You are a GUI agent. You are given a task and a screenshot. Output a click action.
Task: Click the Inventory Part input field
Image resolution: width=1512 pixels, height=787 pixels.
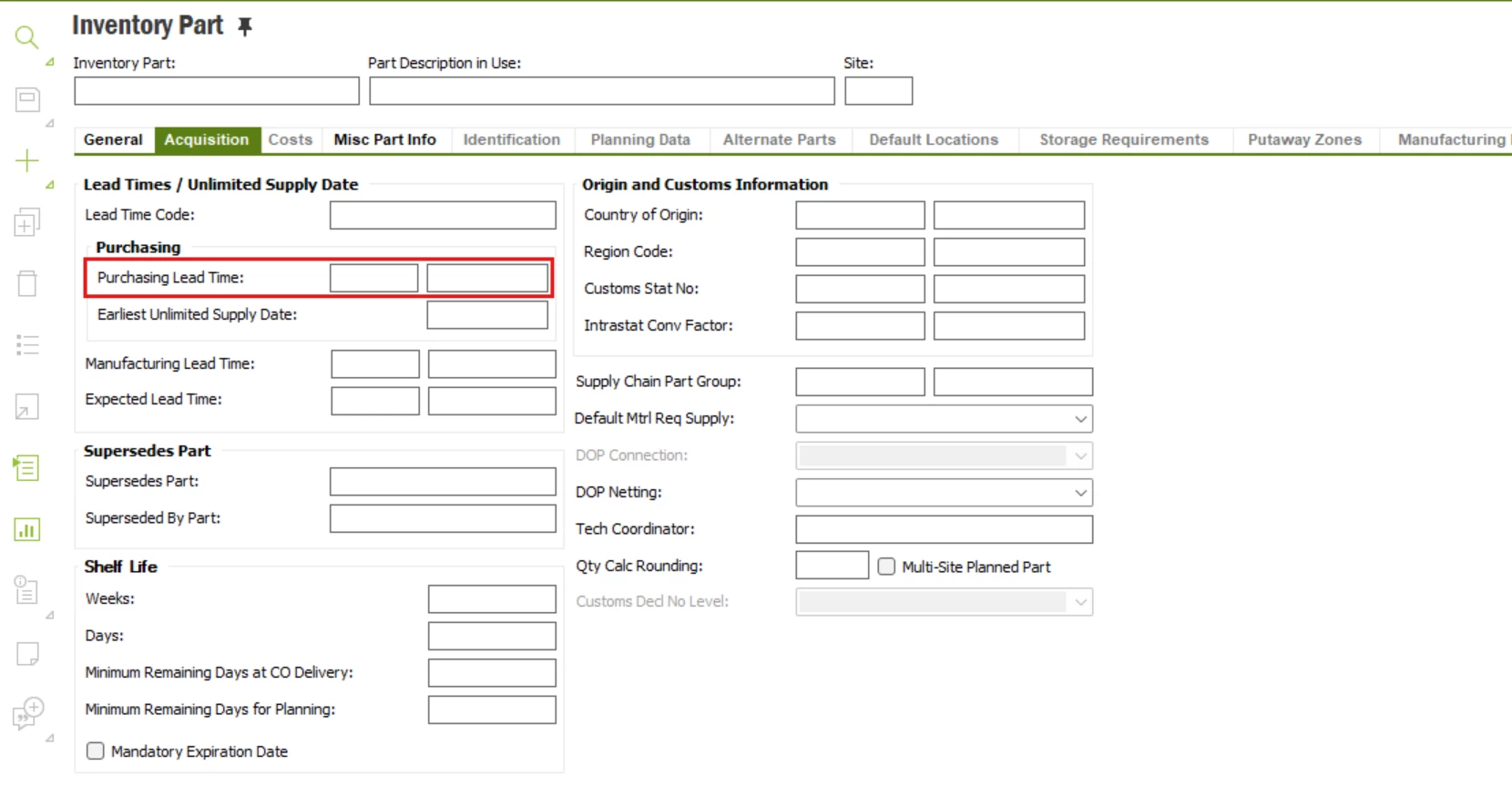tap(217, 91)
